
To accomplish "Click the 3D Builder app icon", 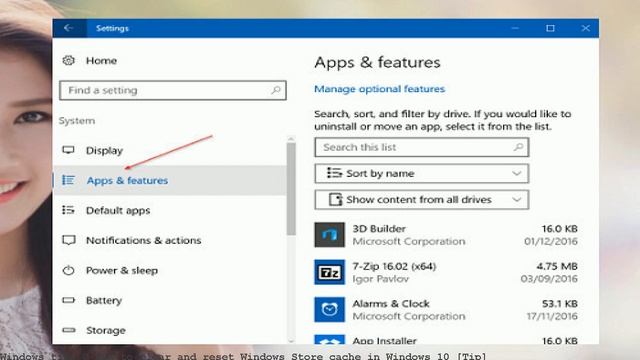I will (x=329, y=235).
